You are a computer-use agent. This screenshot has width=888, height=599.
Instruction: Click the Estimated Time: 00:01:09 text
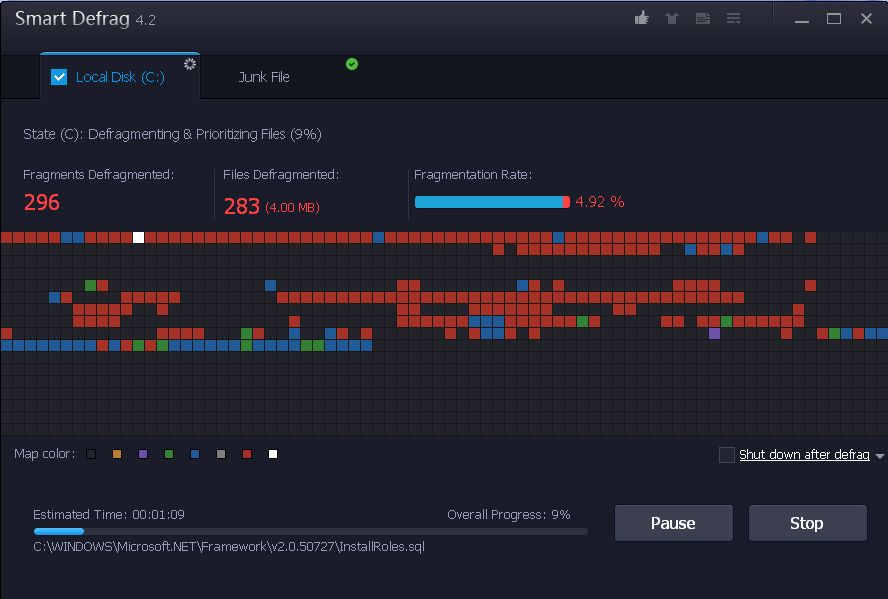pos(109,515)
